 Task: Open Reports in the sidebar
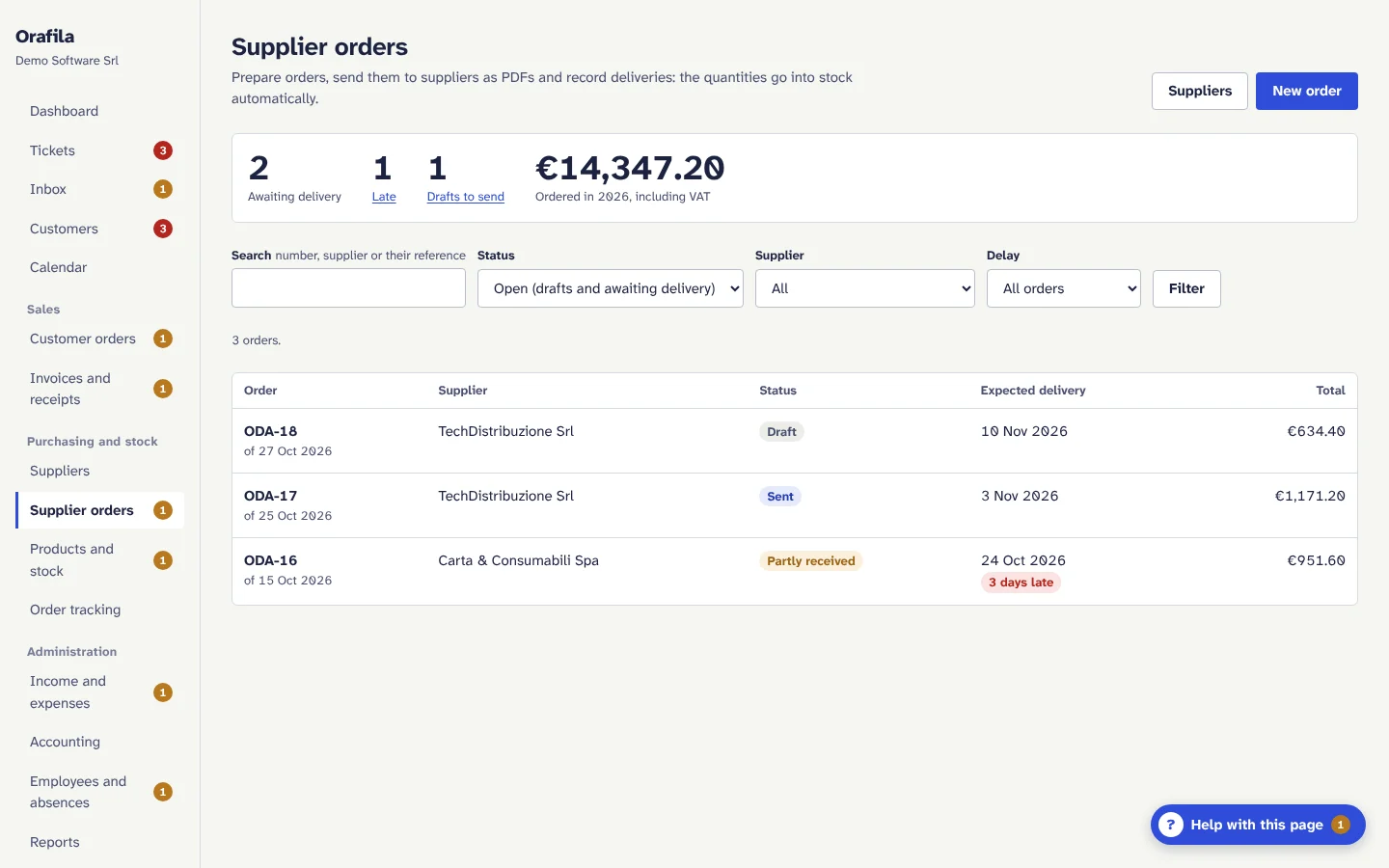click(99, 842)
